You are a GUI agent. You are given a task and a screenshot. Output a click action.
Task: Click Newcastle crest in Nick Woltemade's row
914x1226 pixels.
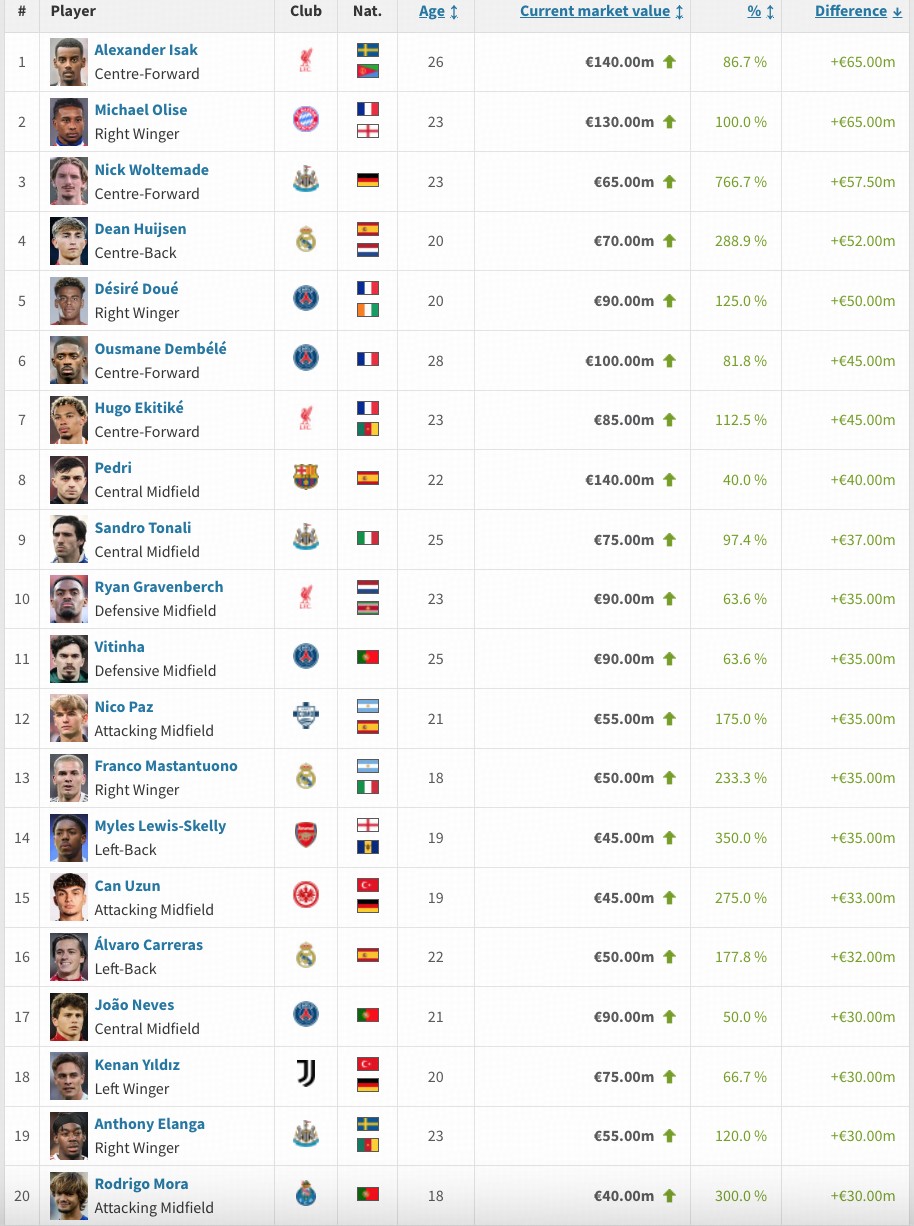(x=306, y=180)
